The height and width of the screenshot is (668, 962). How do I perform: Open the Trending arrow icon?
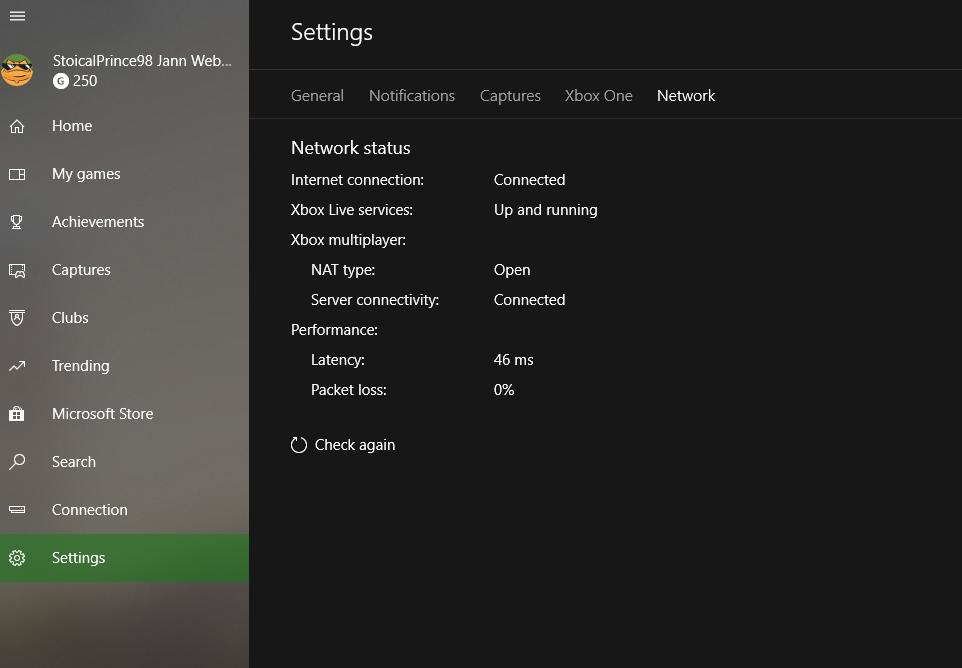tap(17, 366)
